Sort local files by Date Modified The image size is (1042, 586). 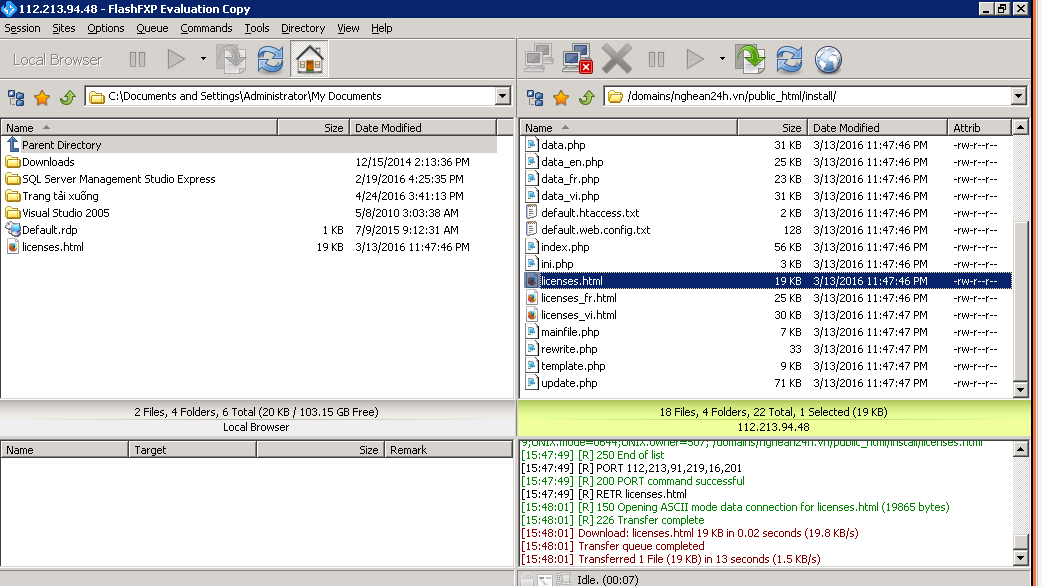point(423,128)
